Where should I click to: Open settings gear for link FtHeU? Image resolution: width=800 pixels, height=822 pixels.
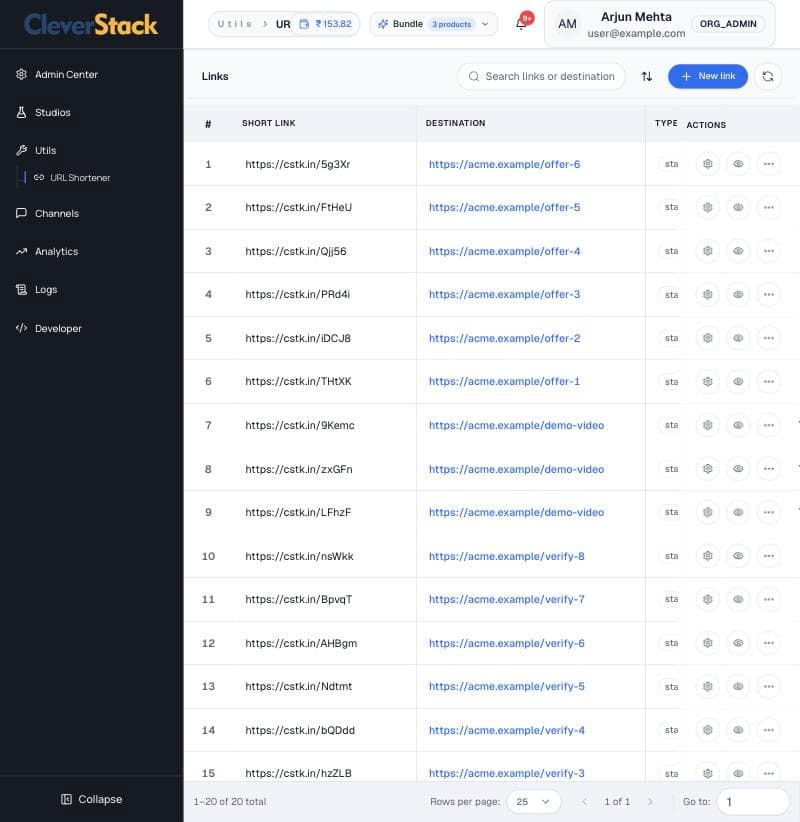pyautogui.click(x=707, y=208)
